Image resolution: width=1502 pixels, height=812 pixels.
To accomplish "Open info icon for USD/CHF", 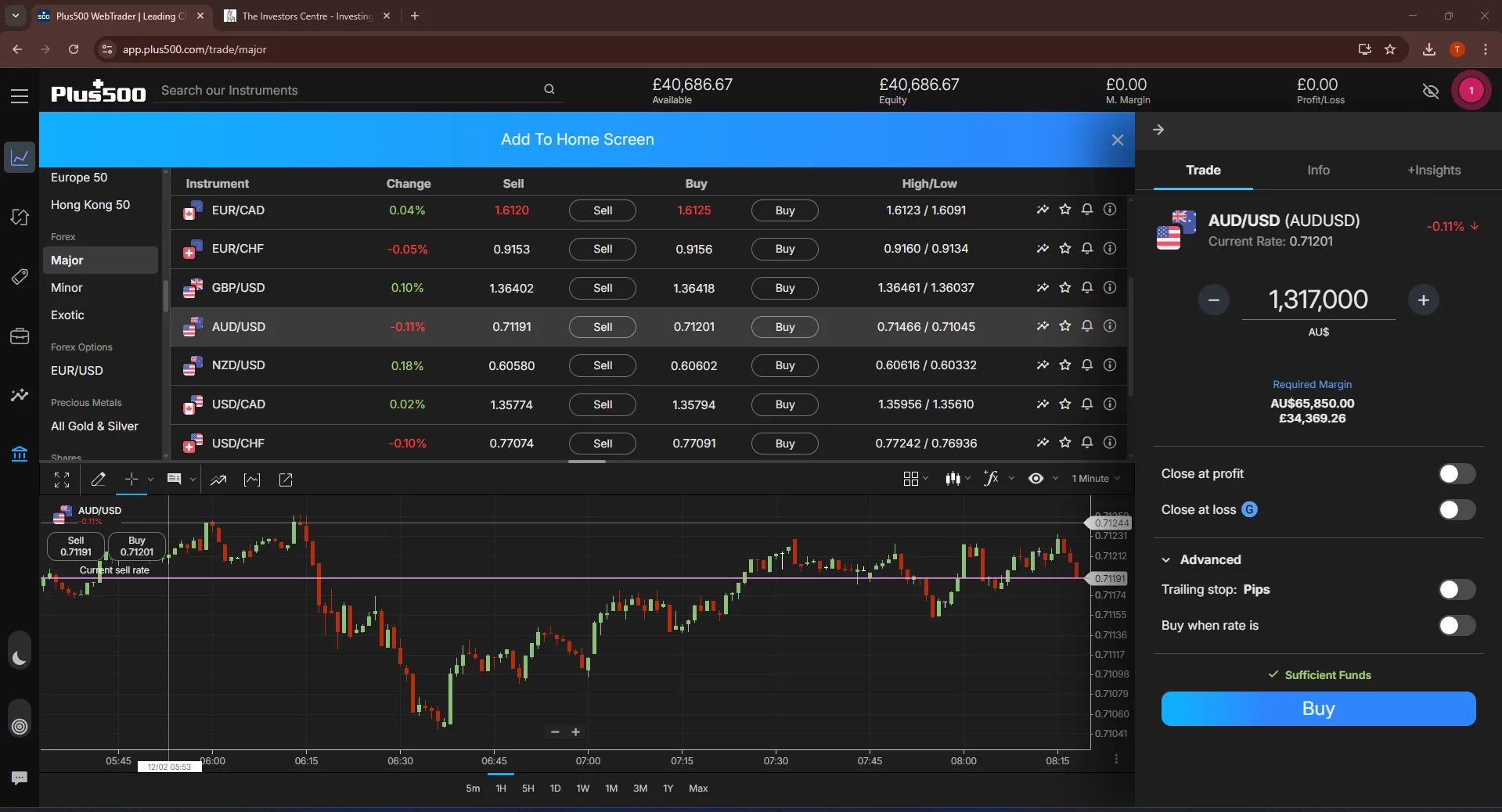I will tap(1110, 443).
